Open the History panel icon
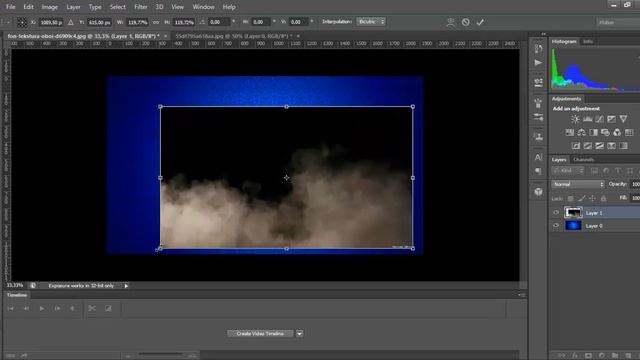 (x=538, y=48)
